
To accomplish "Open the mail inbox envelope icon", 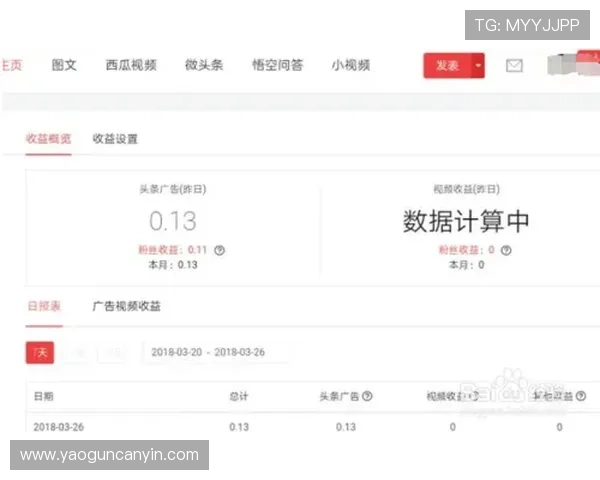I will 514,66.
